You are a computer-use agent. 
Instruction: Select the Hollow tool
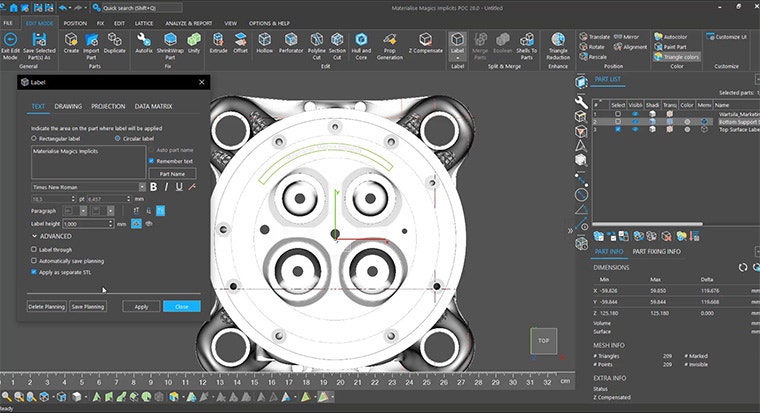tap(265, 42)
